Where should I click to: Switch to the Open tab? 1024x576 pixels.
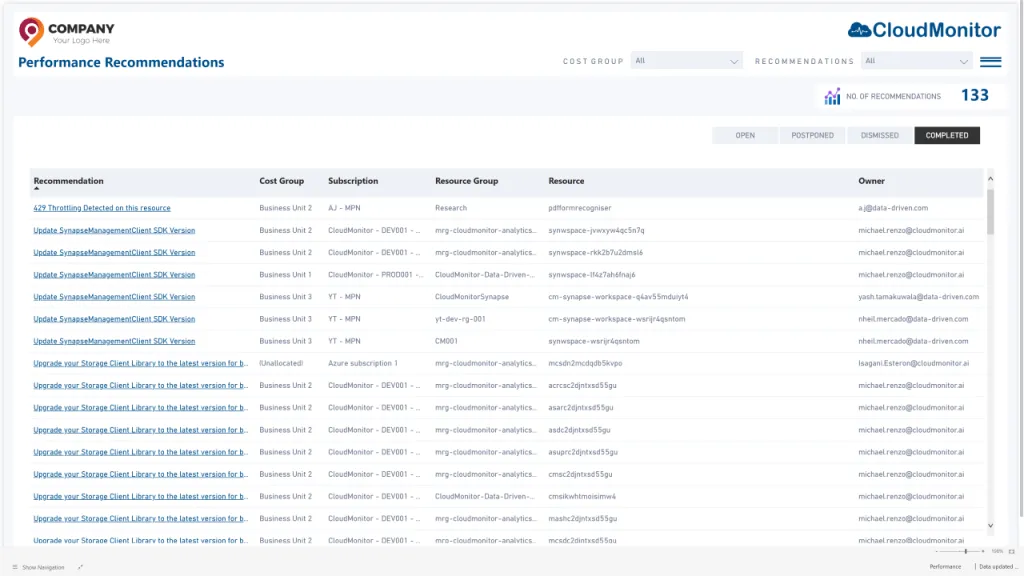click(x=744, y=135)
